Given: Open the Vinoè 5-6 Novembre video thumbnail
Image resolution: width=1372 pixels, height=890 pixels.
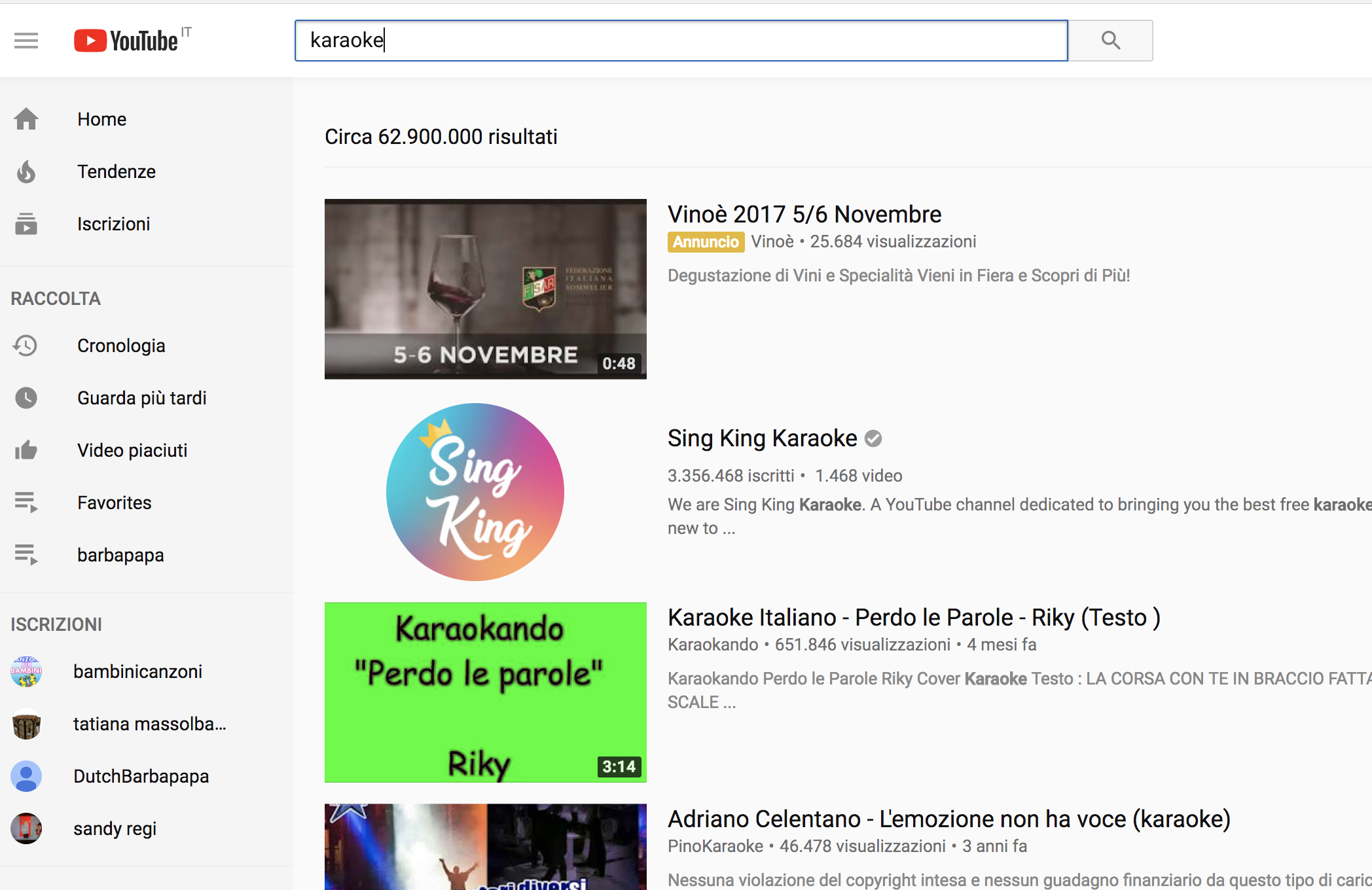Looking at the screenshot, I should (x=486, y=289).
